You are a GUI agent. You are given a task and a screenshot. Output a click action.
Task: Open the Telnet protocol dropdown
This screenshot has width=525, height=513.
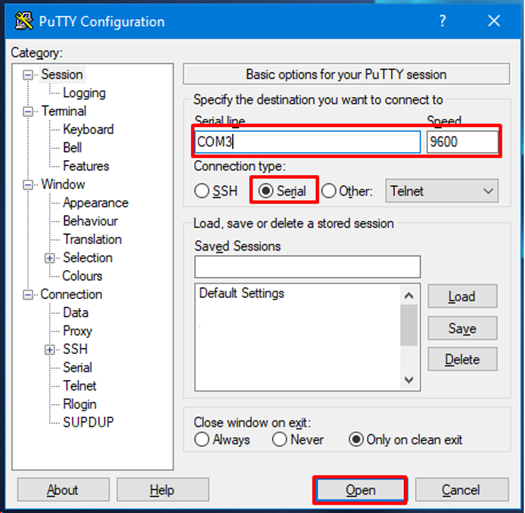coord(442,191)
